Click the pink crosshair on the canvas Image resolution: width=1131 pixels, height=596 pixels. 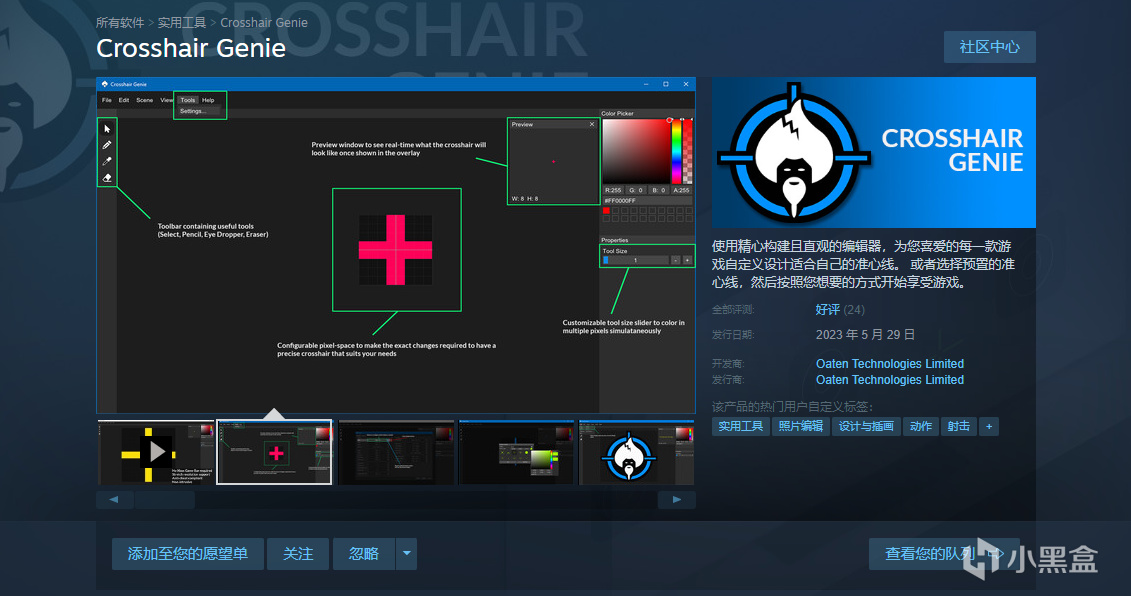pos(395,250)
